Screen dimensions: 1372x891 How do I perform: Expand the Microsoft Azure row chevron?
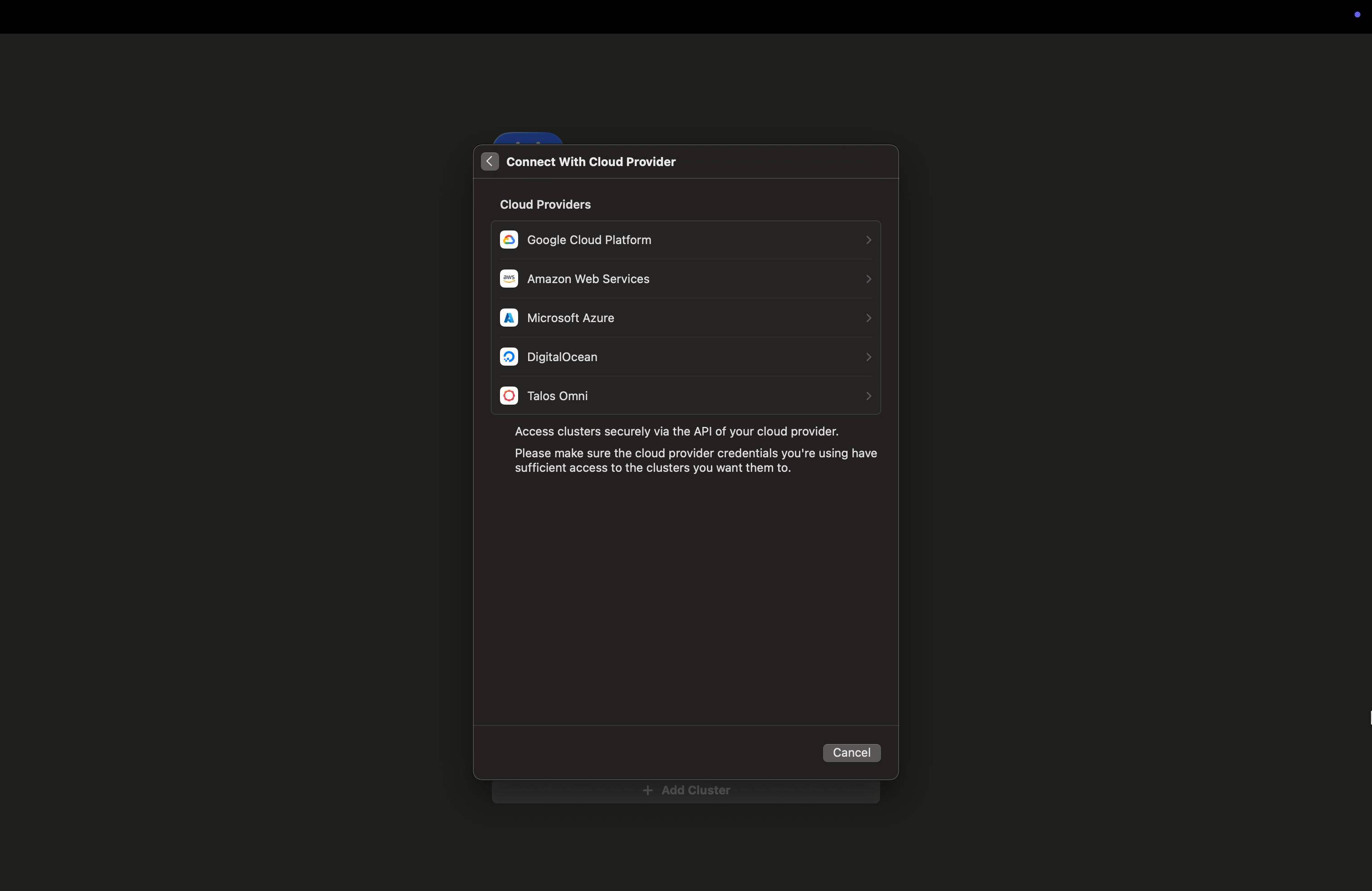(x=868, y=318)
